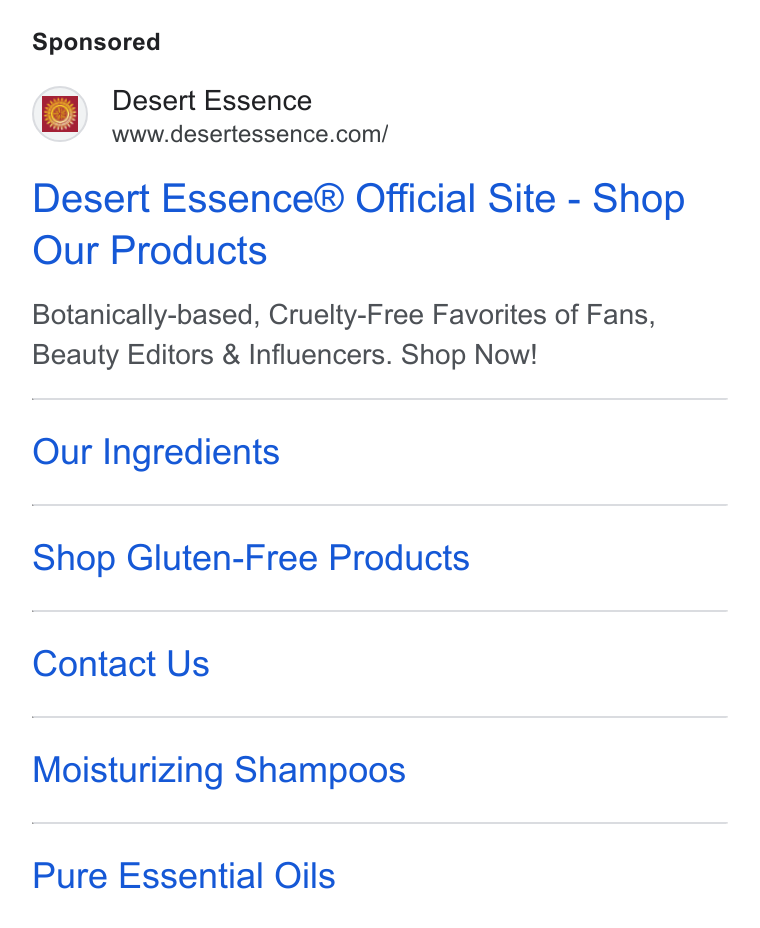Click the ad description mentioning Cruelty-Free Favorites
760x928 pixels.
pyautogui.click(x=344, y=334)
